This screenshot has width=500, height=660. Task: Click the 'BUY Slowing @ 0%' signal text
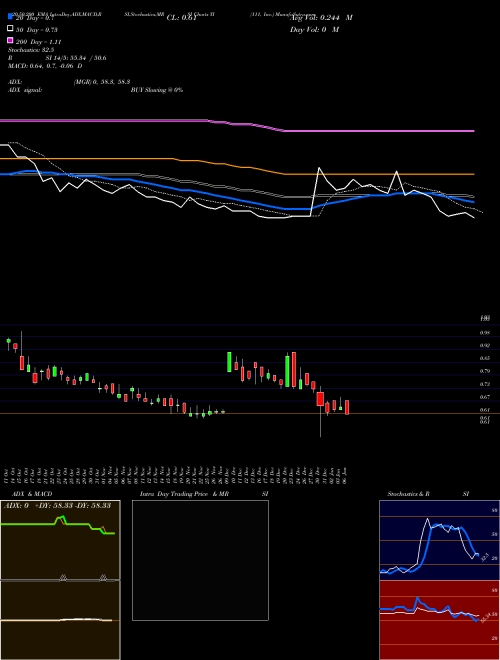click(x=157, y=90)
